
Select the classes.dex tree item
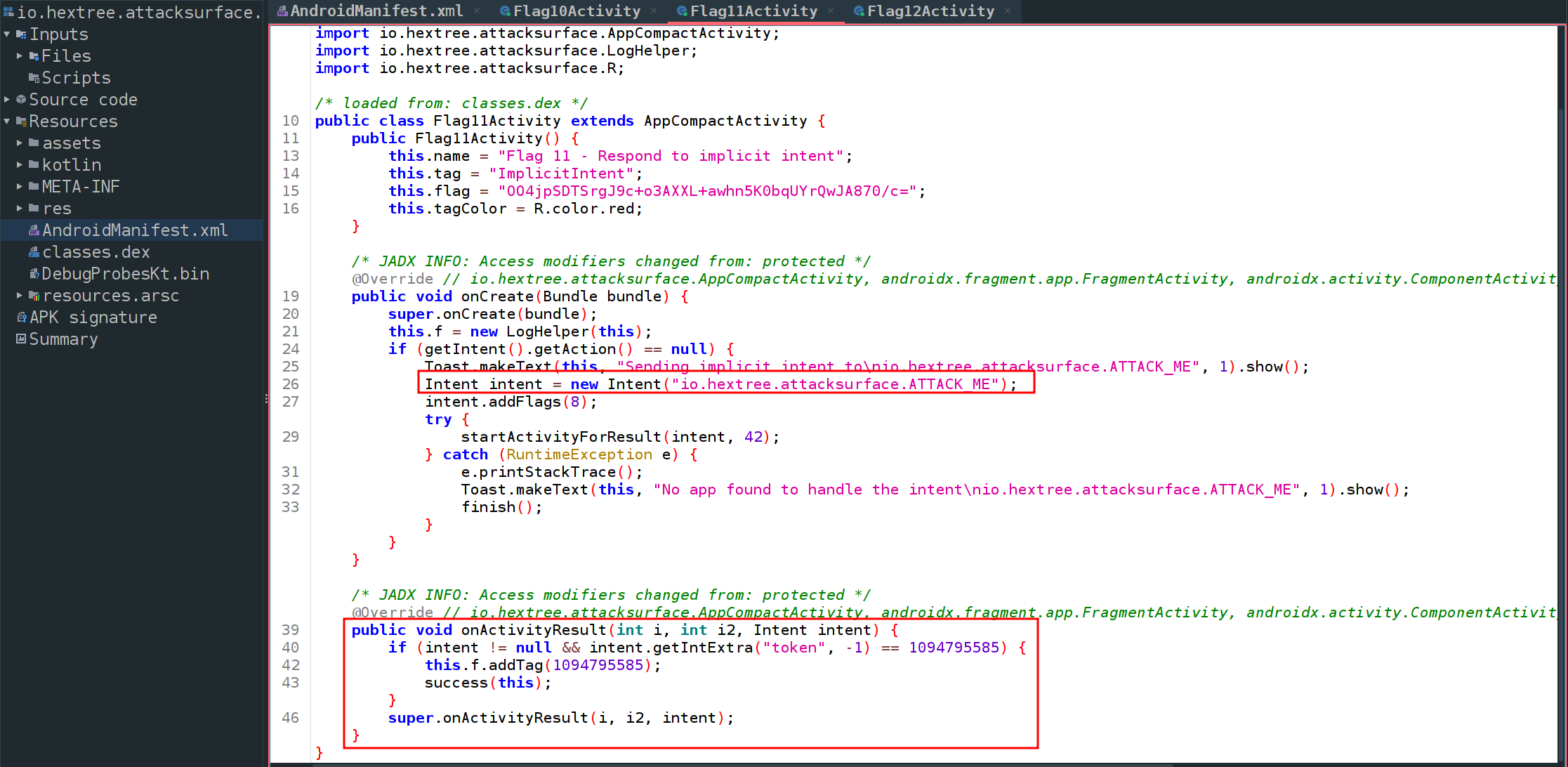(96, 251)
